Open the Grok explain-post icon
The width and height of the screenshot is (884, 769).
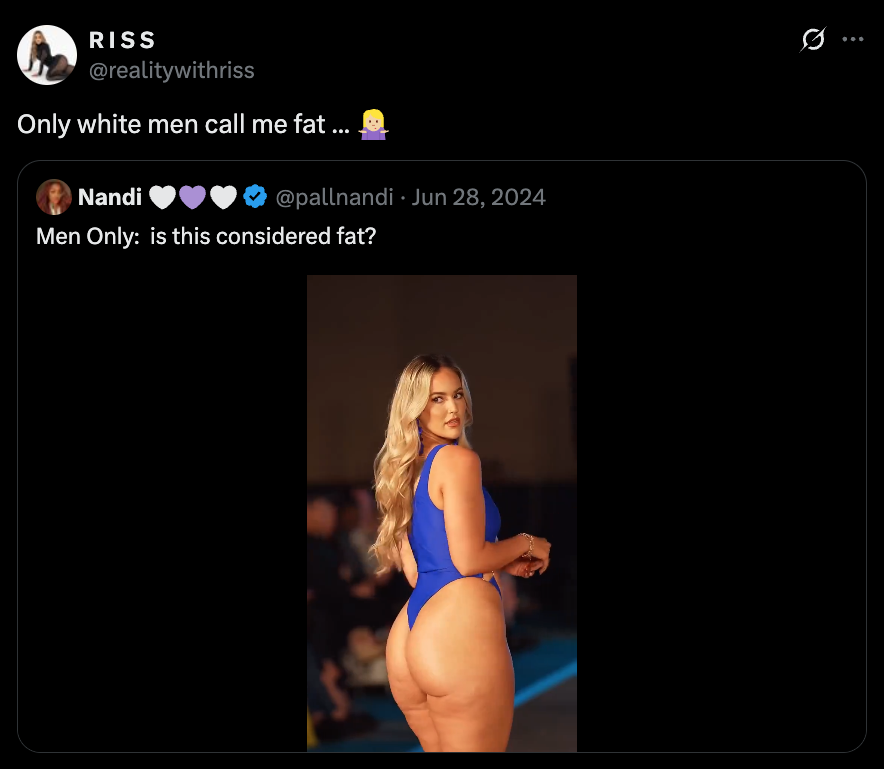click(x=813, y=39)
